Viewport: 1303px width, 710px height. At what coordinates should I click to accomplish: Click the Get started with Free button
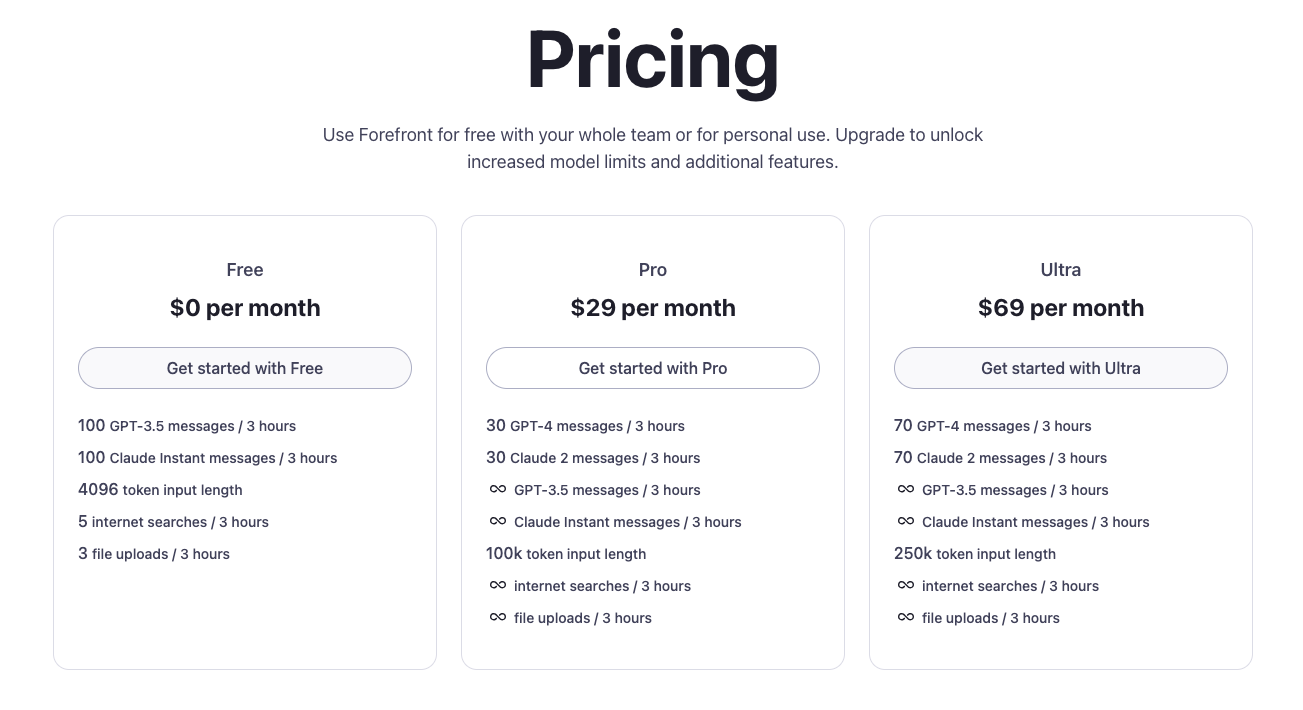pos(245,368)
